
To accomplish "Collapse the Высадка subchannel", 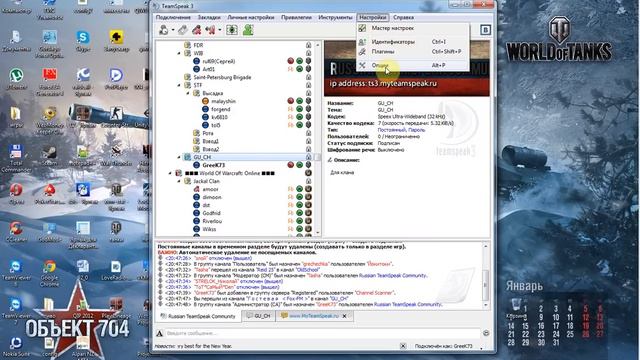I will [188, 93].
